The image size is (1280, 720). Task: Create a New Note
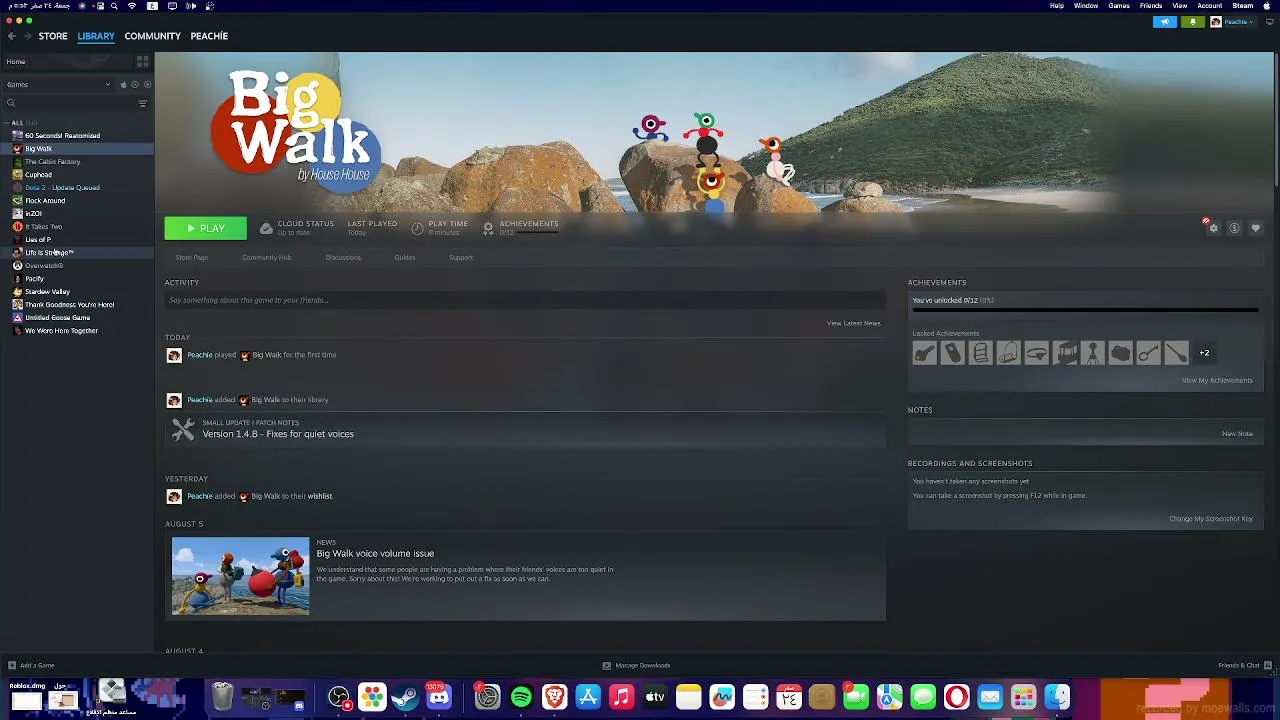tap(1237, 434)
